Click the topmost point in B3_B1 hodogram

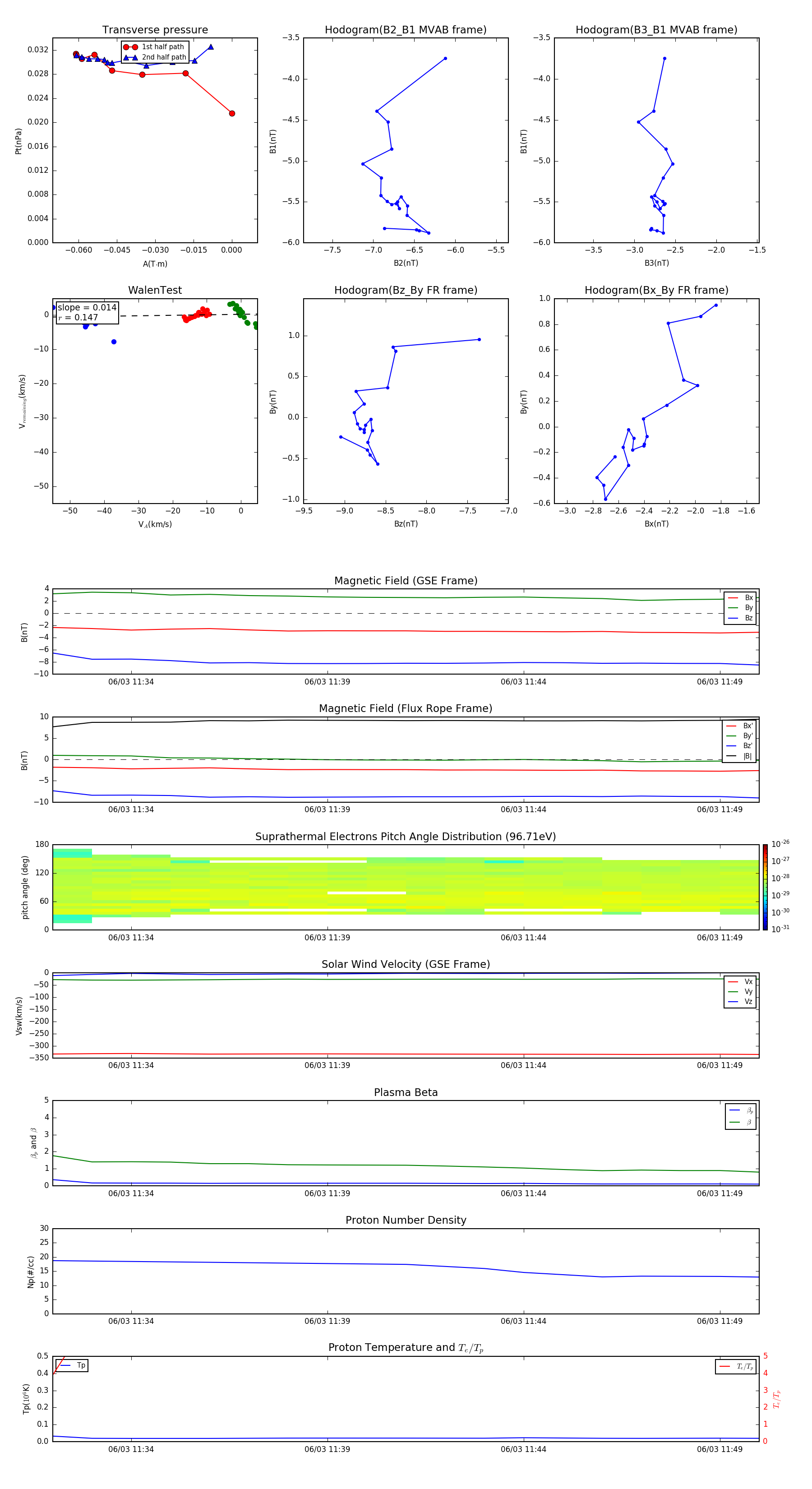(664, 58)
